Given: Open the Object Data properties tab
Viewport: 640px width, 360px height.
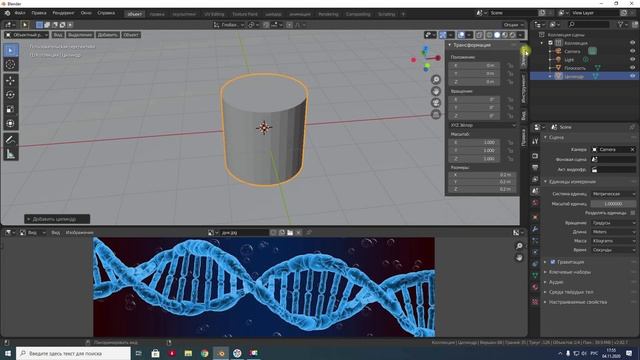Looking at the screenshot, I should coord(535,276).
